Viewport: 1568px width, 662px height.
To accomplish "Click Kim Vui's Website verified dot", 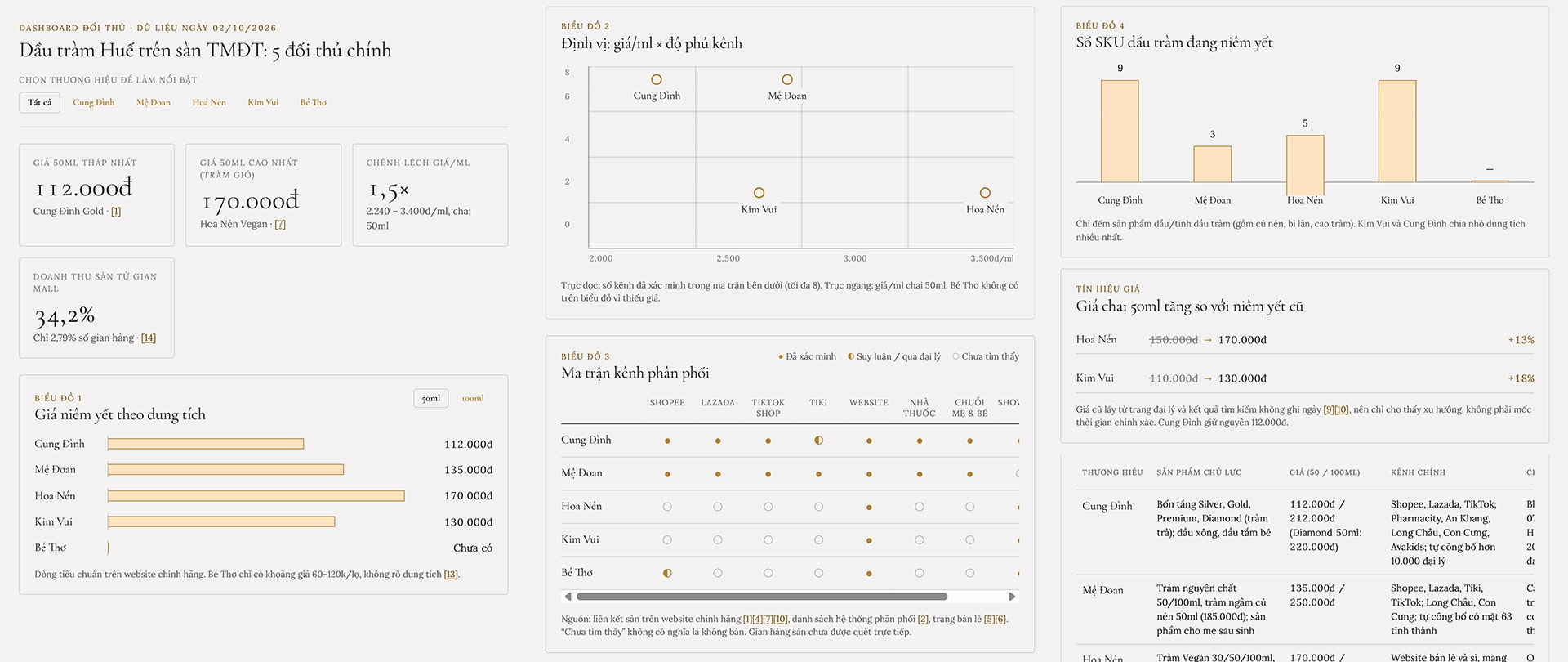I will point(869,540).
